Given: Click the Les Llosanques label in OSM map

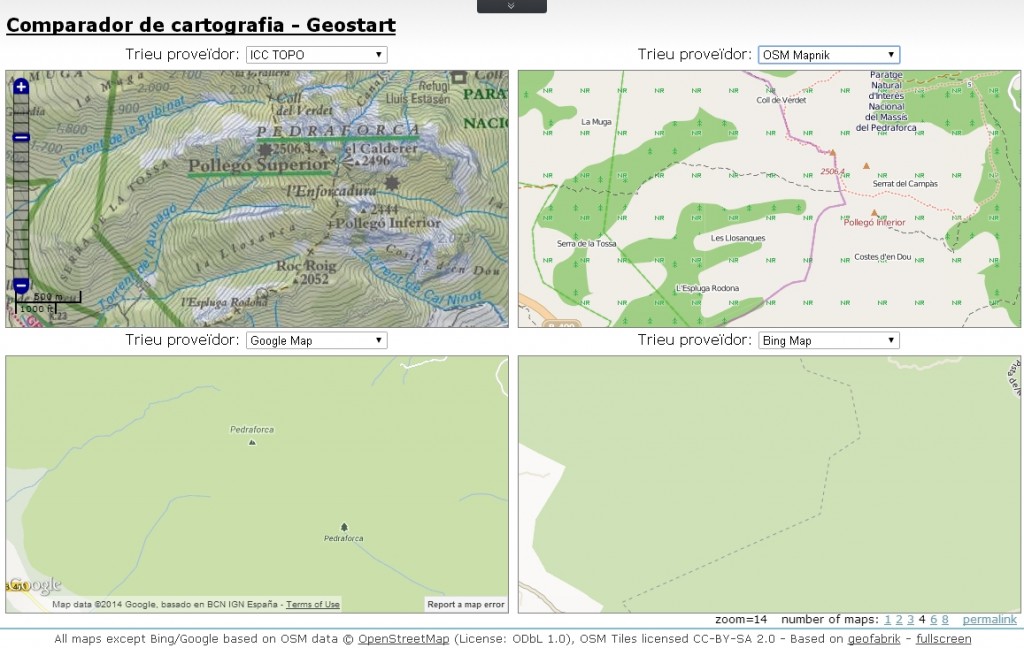Looking at the screenshot, I should [738, 238].
